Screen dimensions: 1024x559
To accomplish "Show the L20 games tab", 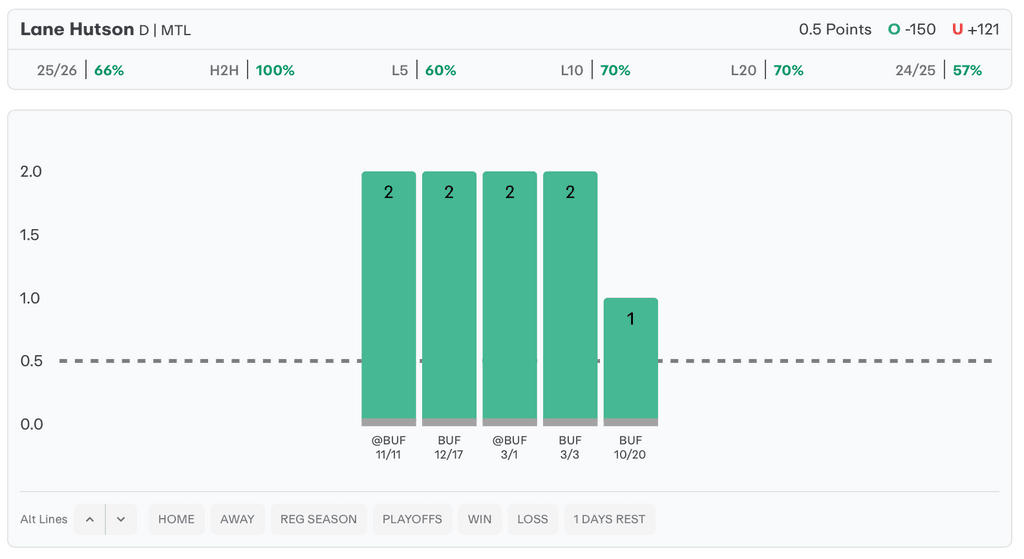I will [x=766, y=71].
